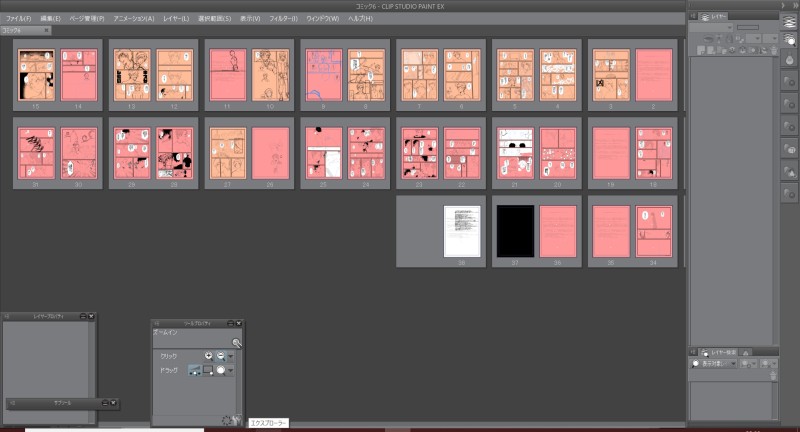Select page 12 thumbnail
The width and height of the screenshot is (800, 432).
[174, 75]
